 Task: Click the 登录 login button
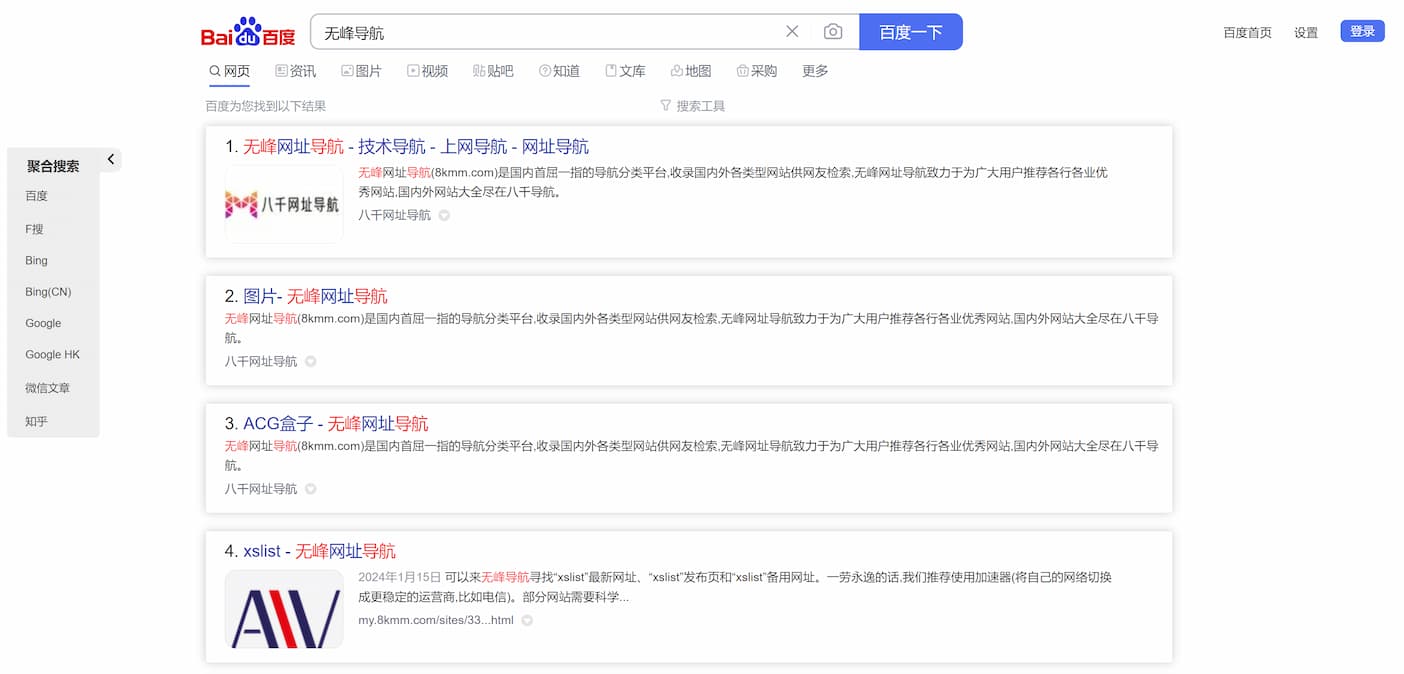coord(1362,31)
